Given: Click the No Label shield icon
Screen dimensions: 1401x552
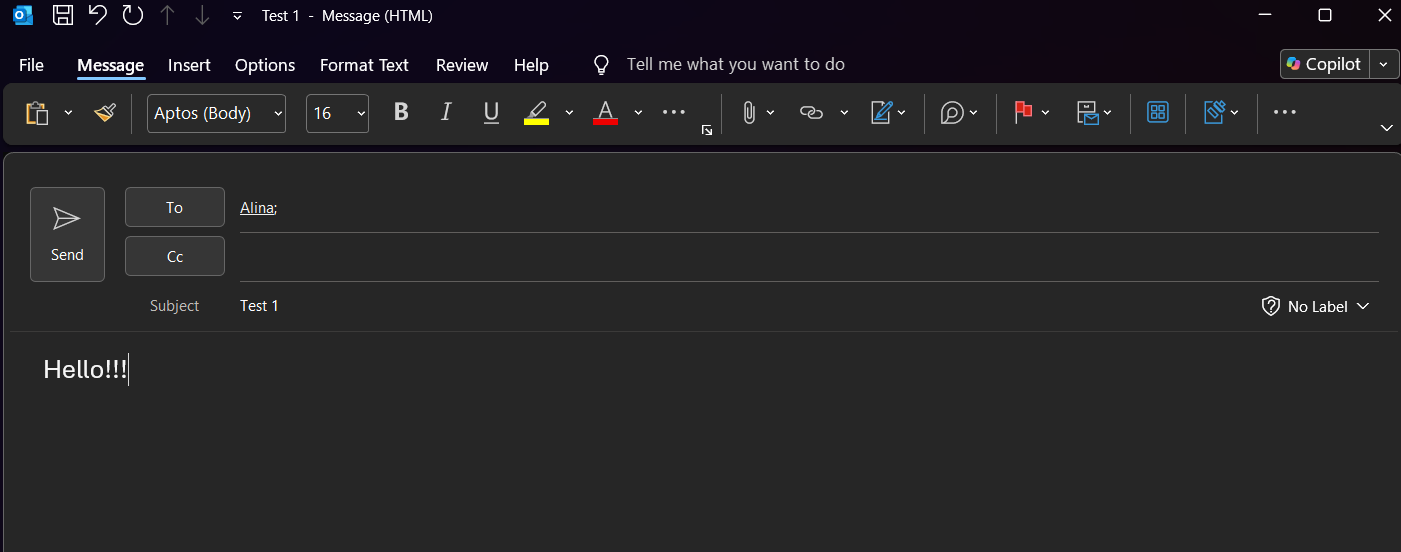Looking at the screenshot, I should 1270,306.
